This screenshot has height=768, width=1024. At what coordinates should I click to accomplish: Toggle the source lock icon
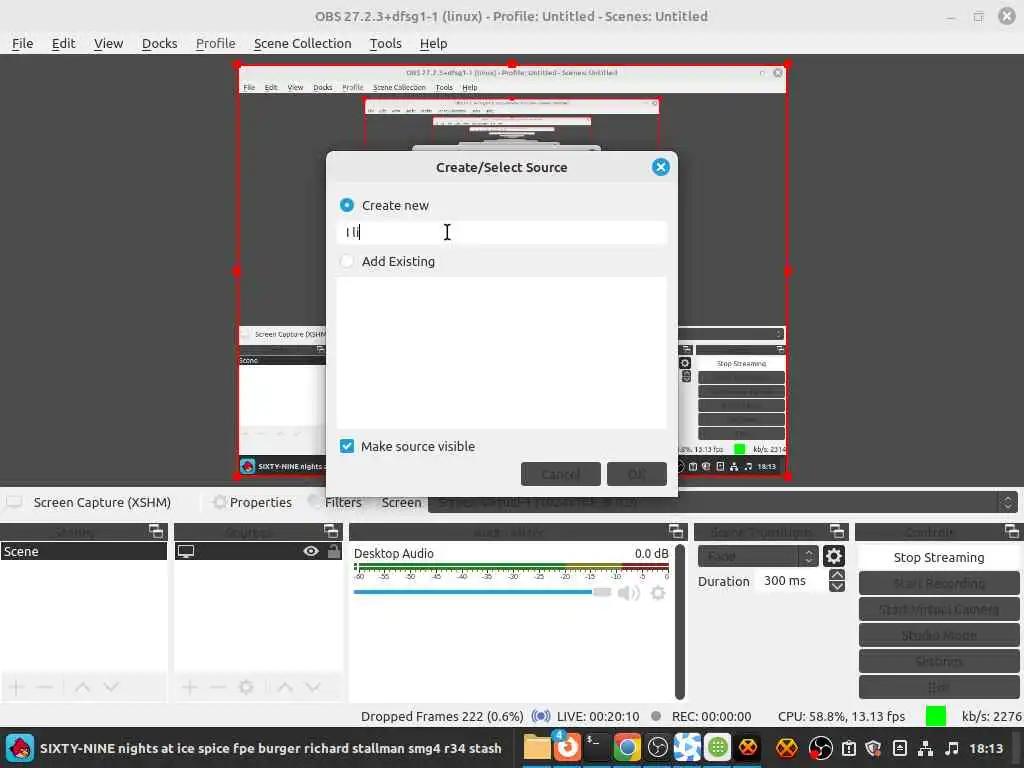point(334,551)
